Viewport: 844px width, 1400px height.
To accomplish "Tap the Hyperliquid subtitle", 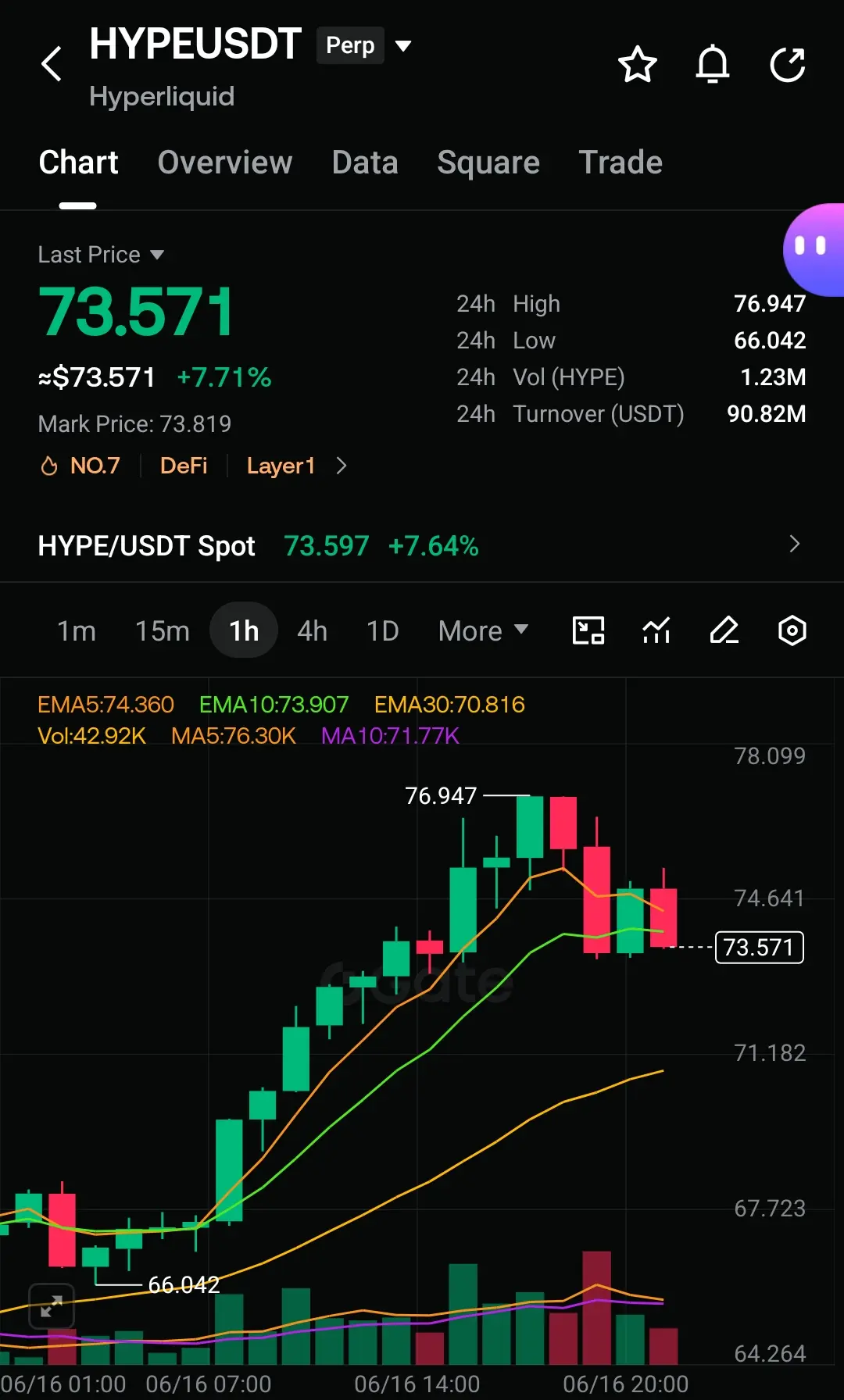I will (162, 97).
